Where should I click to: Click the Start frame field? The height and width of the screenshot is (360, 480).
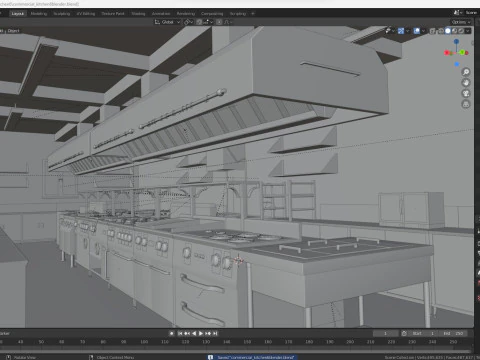point(424,333)
